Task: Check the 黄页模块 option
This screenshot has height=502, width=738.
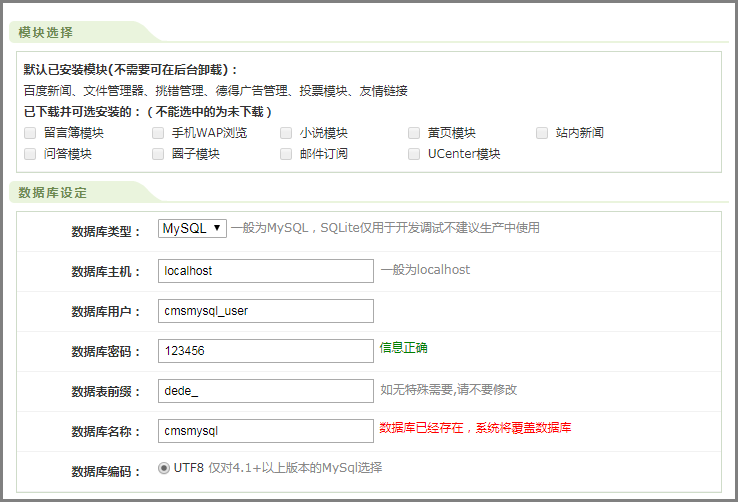Action: click(414, 133)
